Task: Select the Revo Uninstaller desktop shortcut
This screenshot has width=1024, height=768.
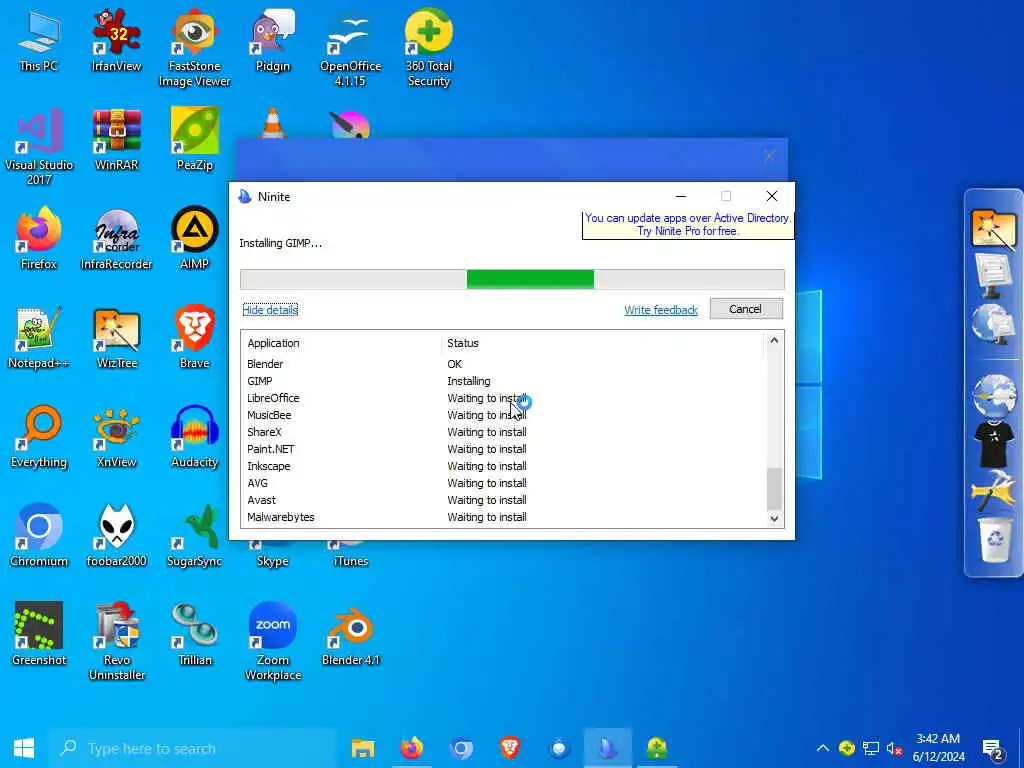Action: (x=116, y=643)
